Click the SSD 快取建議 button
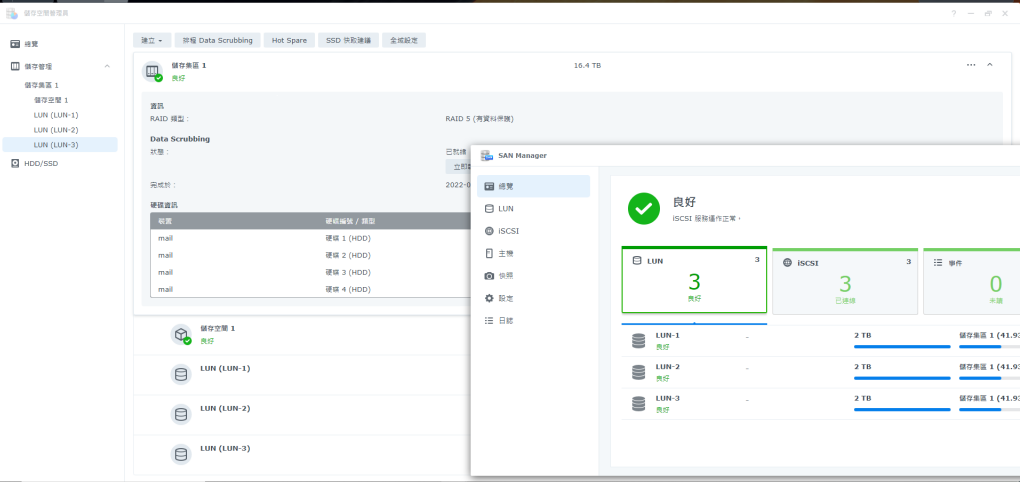1020x482 pixels. [348, 40]
